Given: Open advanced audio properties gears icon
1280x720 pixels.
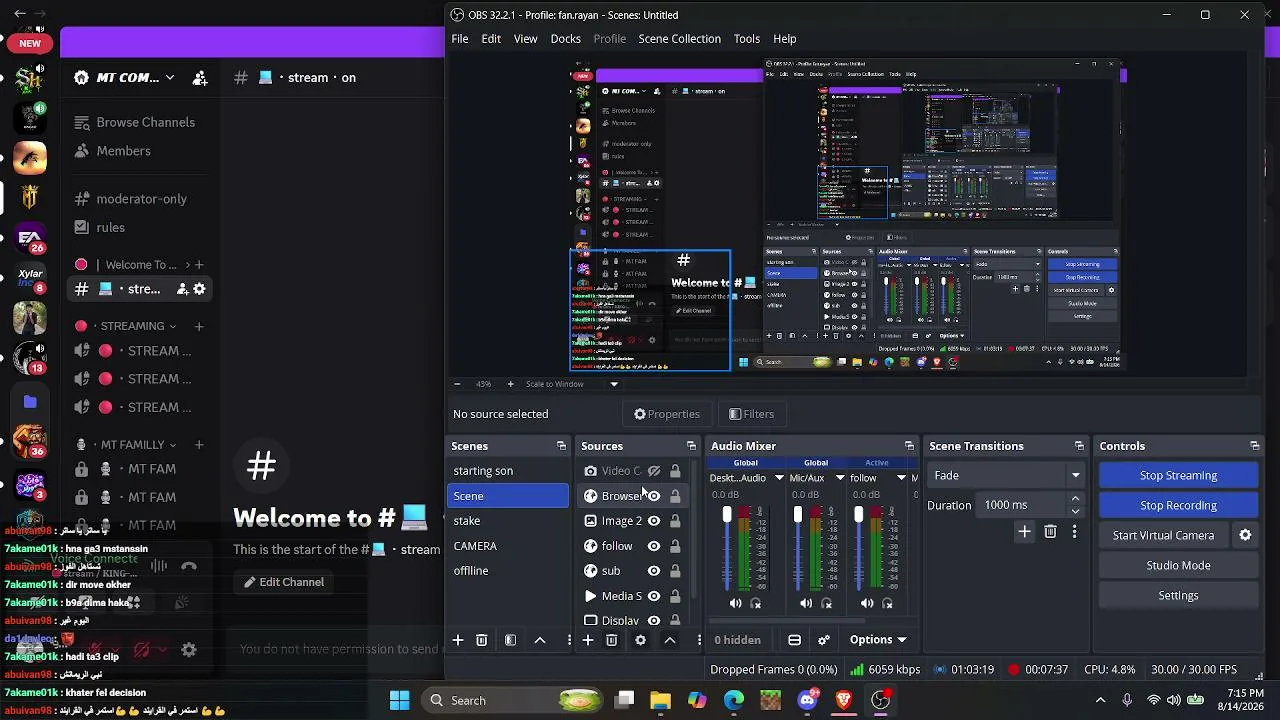Looking at the screenshot, I should 824,640.
